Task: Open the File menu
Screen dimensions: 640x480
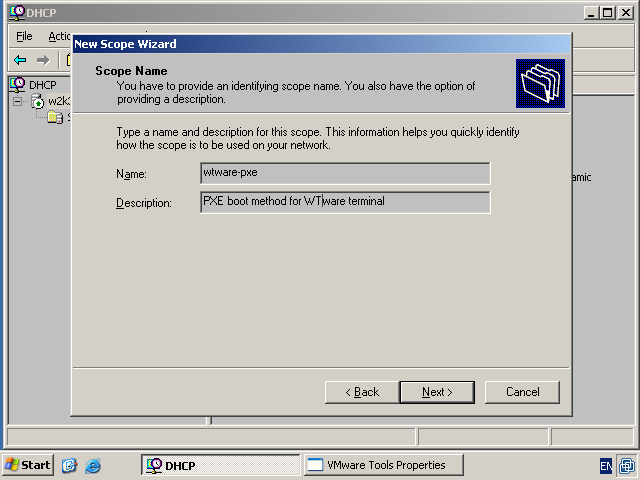Action: click(x=24, y=36)
